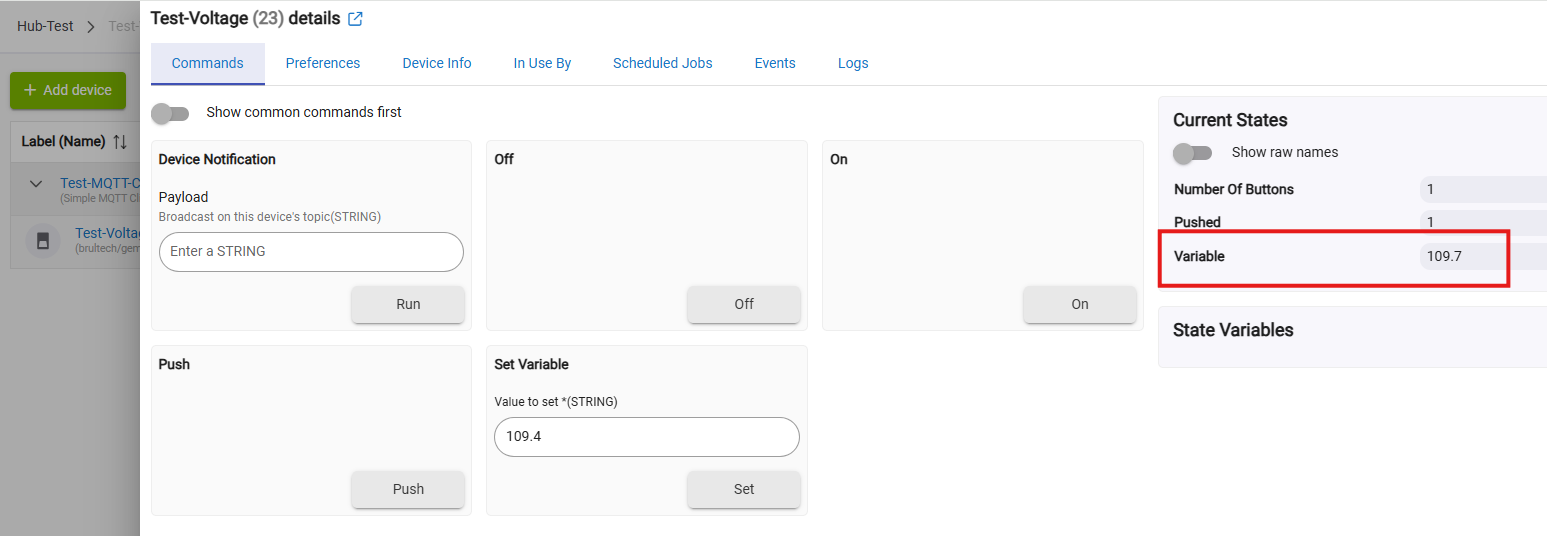Click the Off command button
Screen dimensions: 1547x536
pos(743,304)
